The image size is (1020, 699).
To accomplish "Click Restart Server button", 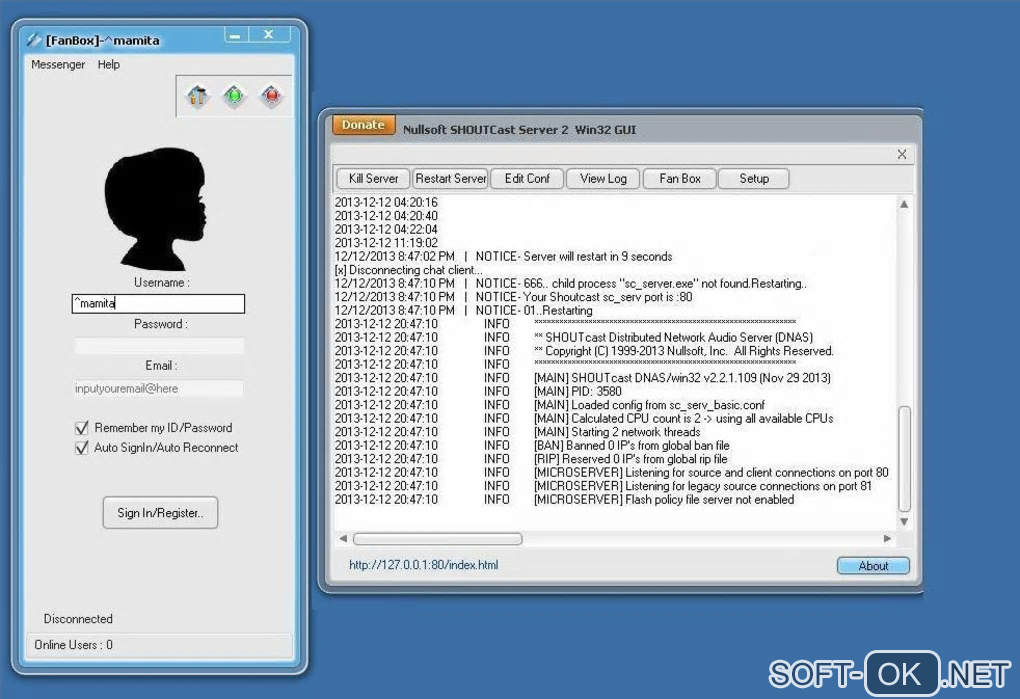I will (x=450, y=179).
